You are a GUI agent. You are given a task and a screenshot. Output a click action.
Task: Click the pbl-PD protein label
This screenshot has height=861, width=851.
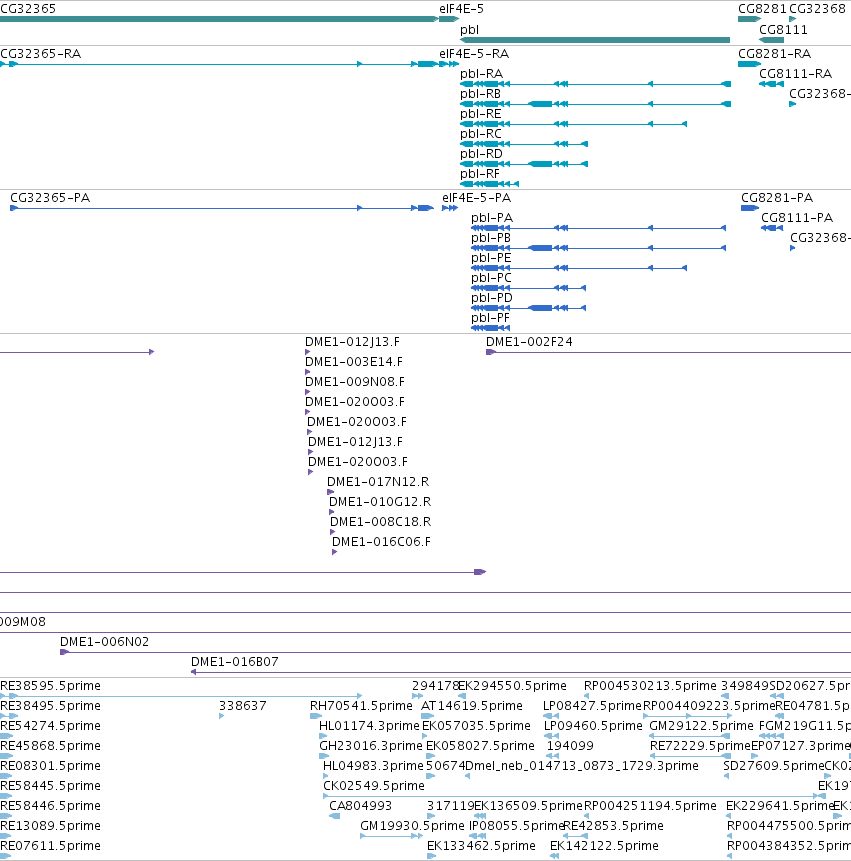tap(491, 298)
